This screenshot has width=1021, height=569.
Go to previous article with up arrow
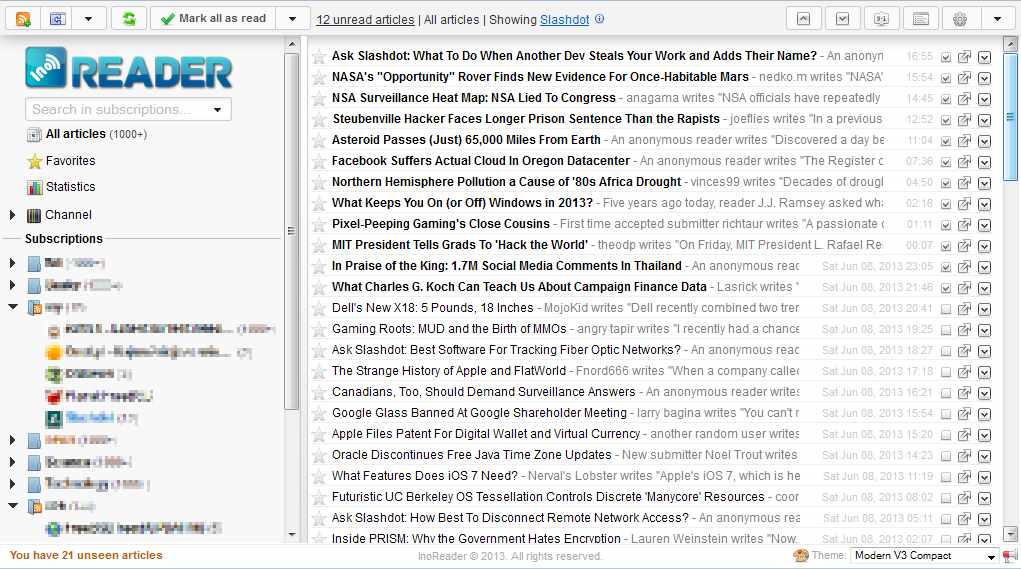click(803, 19)
